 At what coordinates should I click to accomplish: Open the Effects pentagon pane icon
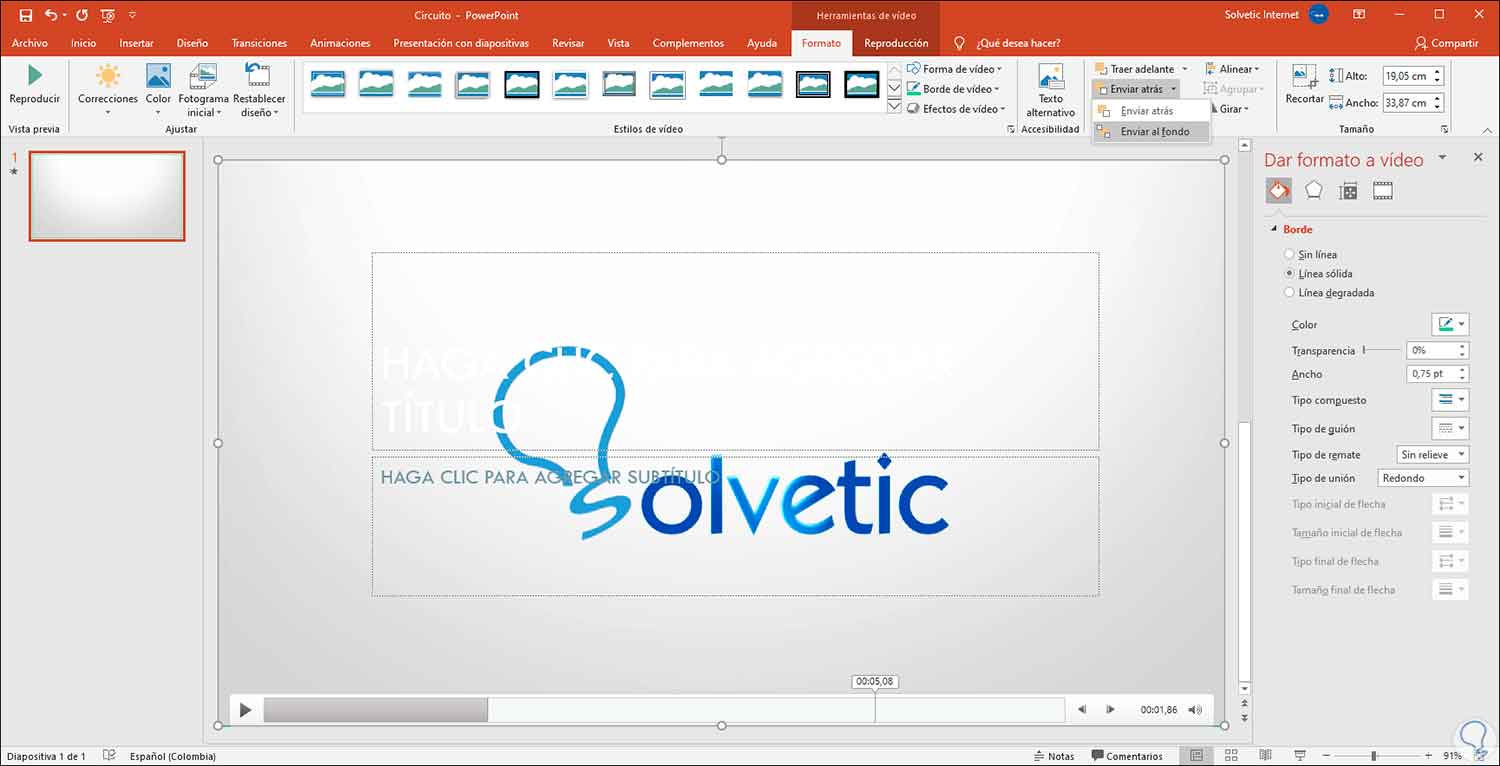pyautogui.click(x=1313, y=190)
